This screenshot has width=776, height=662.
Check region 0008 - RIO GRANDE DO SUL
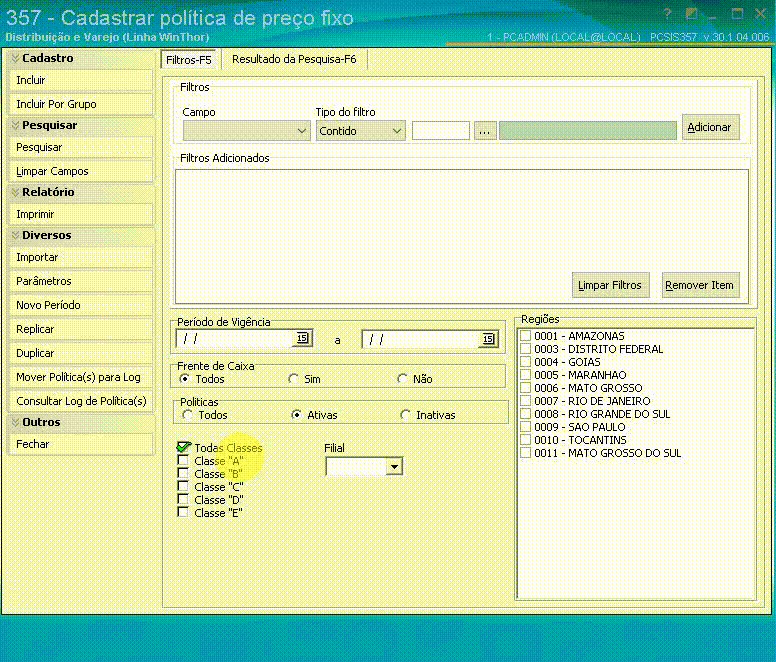(526, 414)
